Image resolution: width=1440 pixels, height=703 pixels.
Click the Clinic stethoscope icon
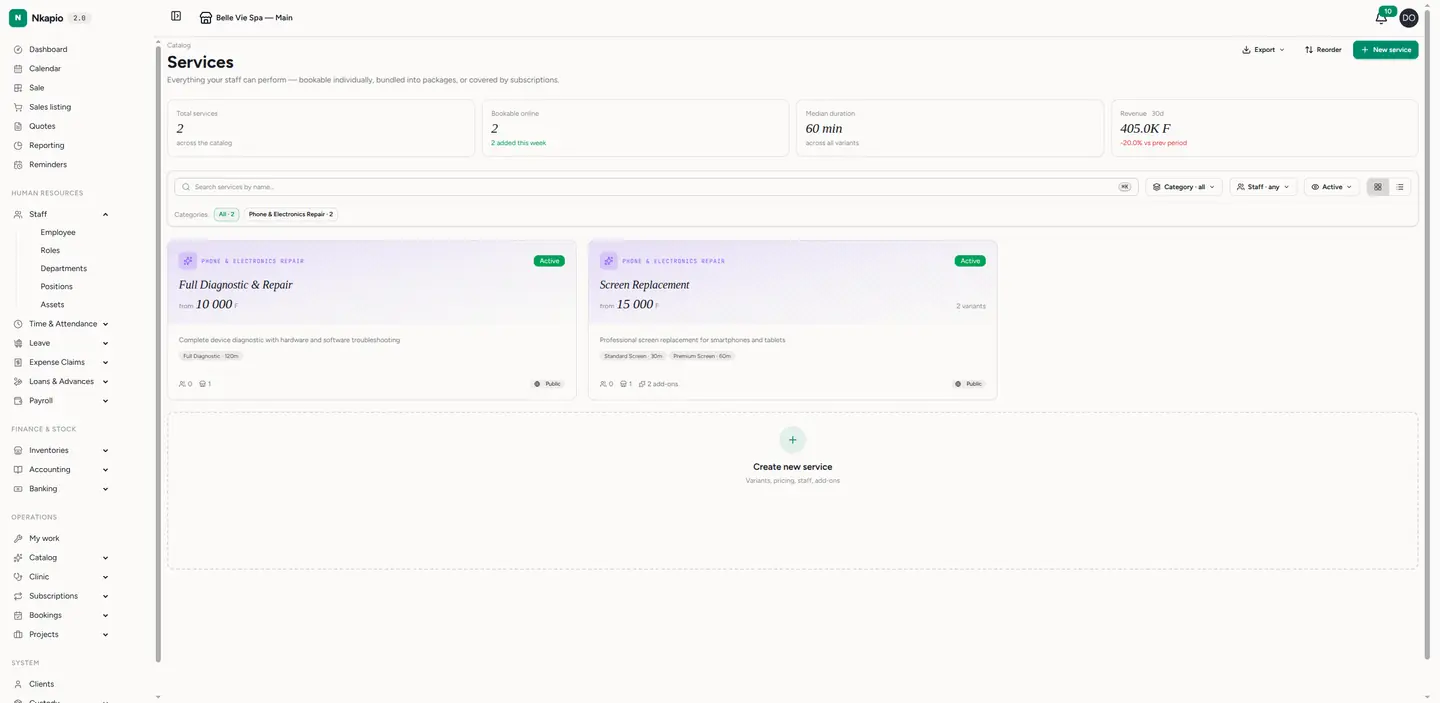click(x=18, y=577)
